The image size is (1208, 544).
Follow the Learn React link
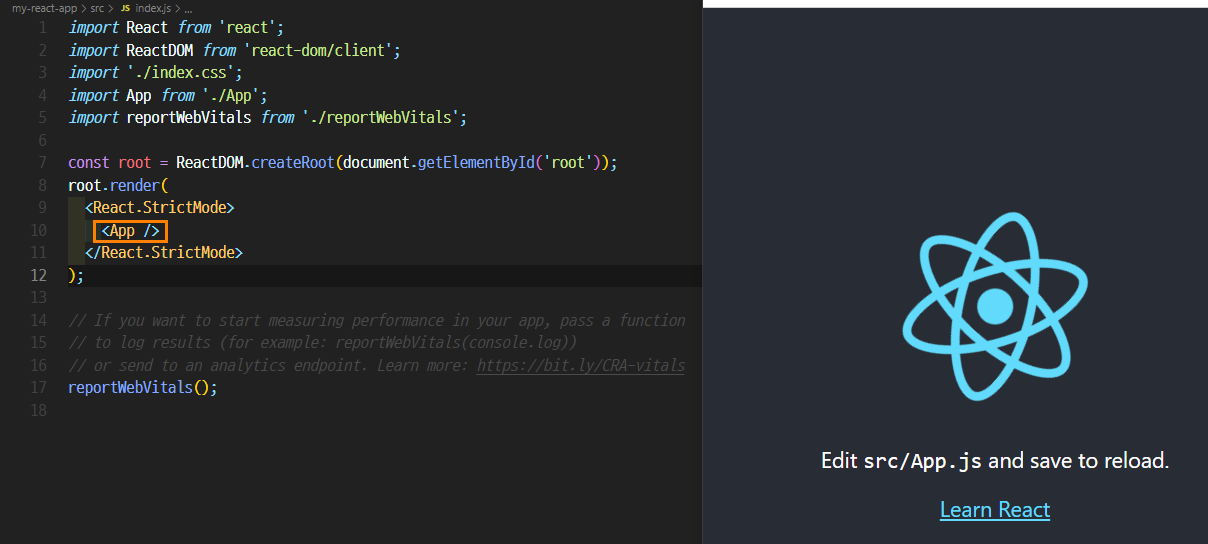tap(995, 509)
